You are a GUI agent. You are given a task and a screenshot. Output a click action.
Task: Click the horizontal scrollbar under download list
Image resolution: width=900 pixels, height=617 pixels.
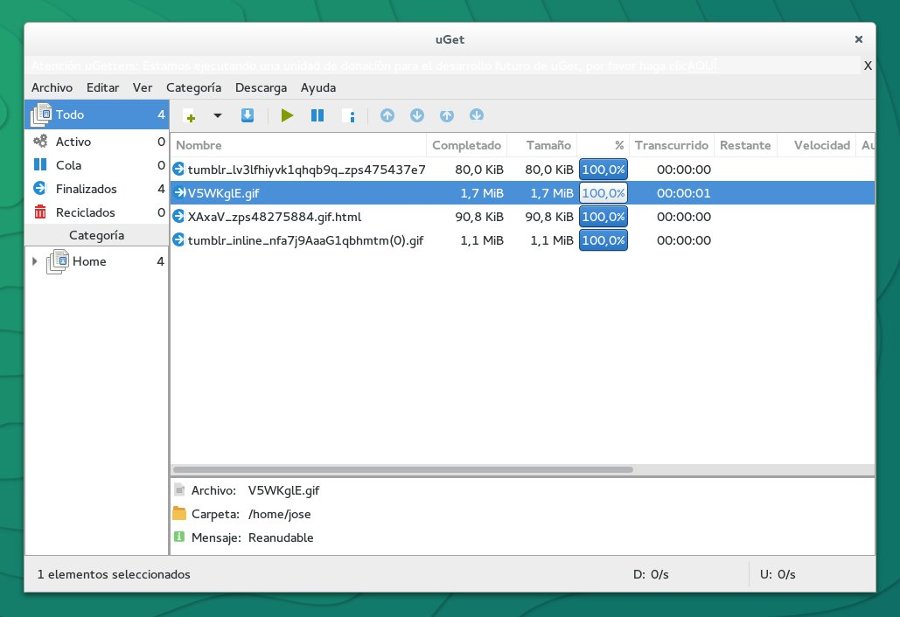coord(402,469)
